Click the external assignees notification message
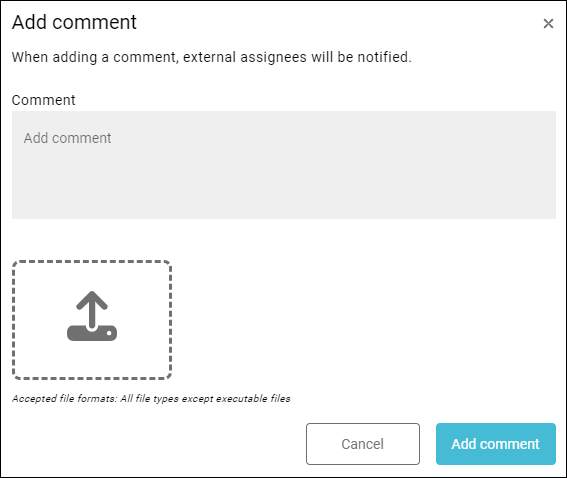This screenshot has height=478, width=567. point(212,57)
